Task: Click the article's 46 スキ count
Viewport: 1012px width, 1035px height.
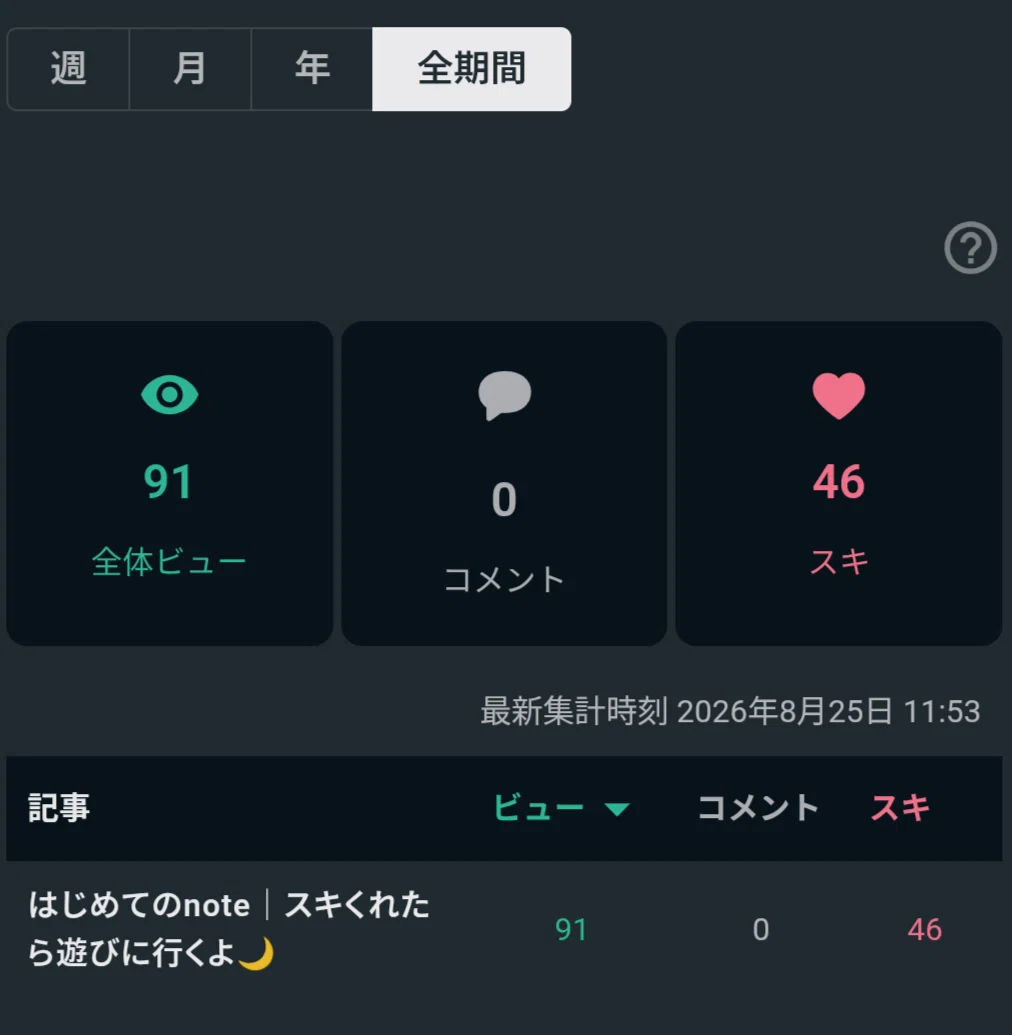Action: coord(924,929)
